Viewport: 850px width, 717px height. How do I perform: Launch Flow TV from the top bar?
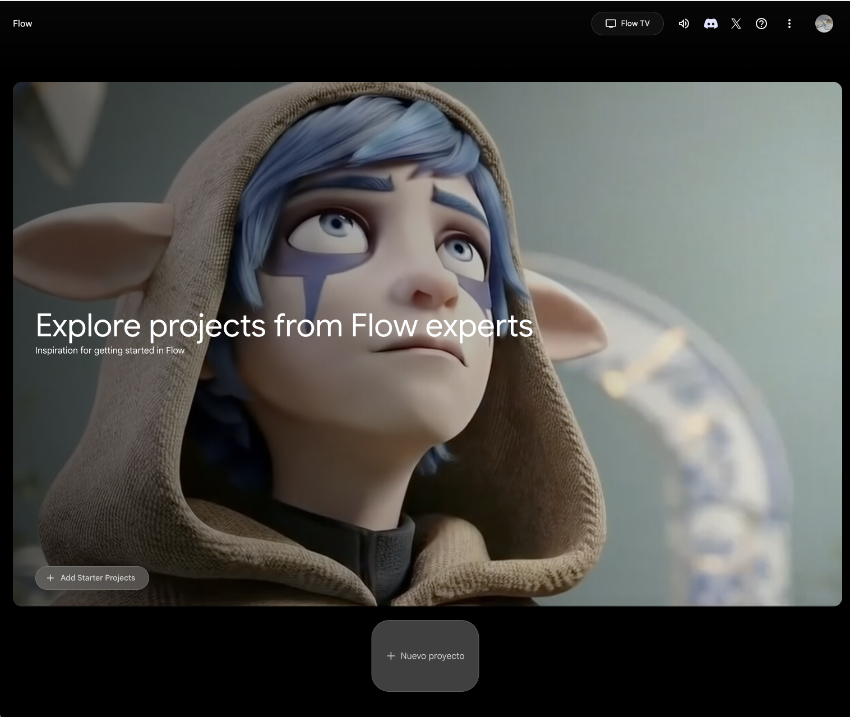coord(627,24)
